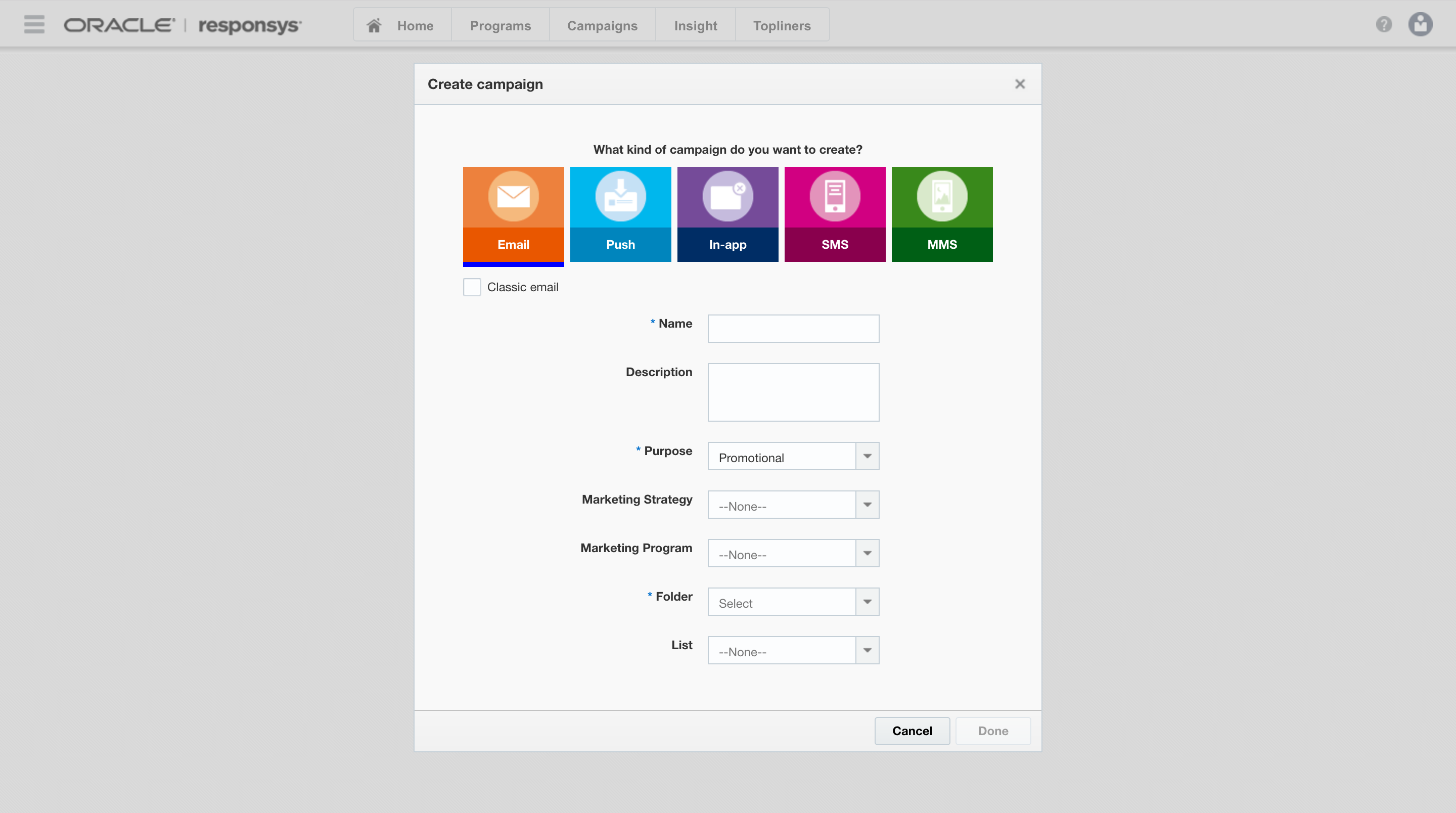Expand the Purpose dropdown
The width and height of the screenshot is (1456, 813).
click(867, 456)
